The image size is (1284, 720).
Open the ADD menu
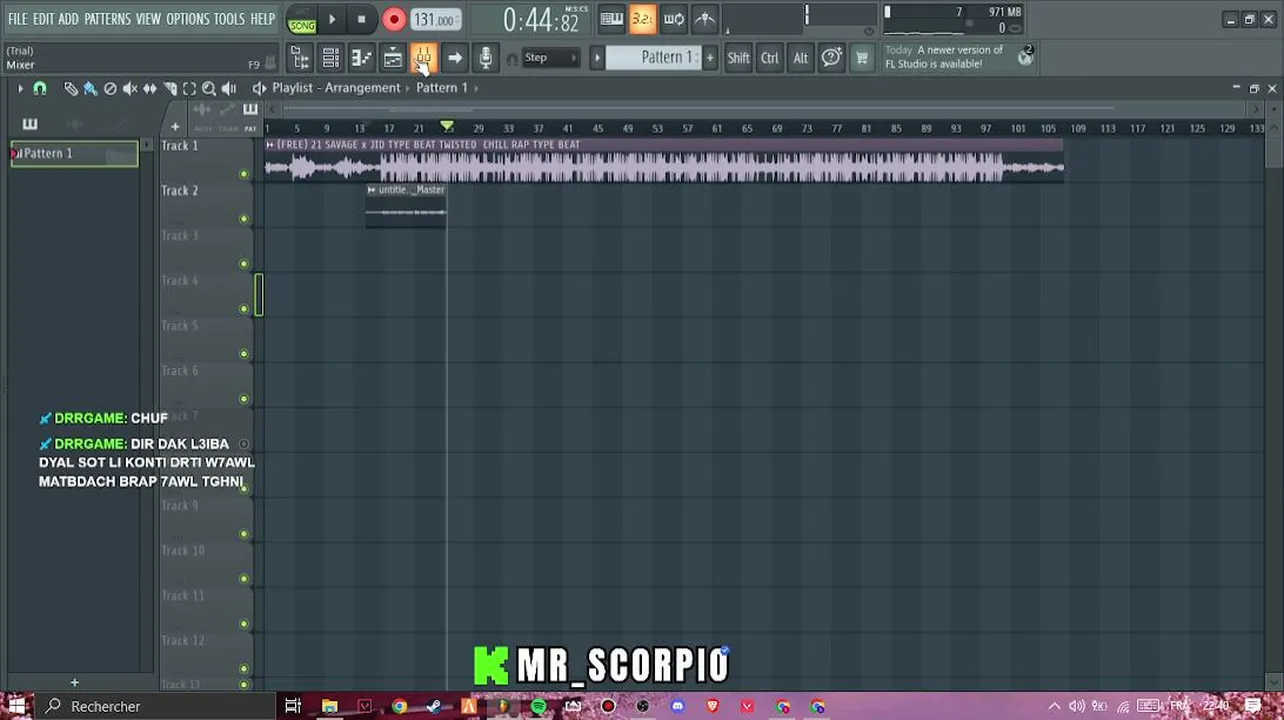68,19
